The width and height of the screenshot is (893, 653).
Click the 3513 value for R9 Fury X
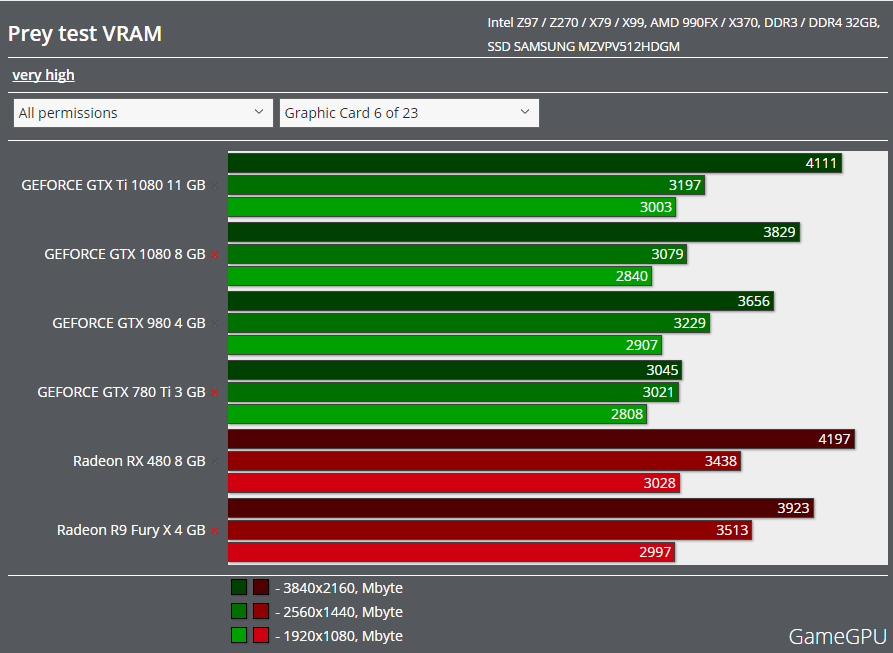(x=732, y=530)
